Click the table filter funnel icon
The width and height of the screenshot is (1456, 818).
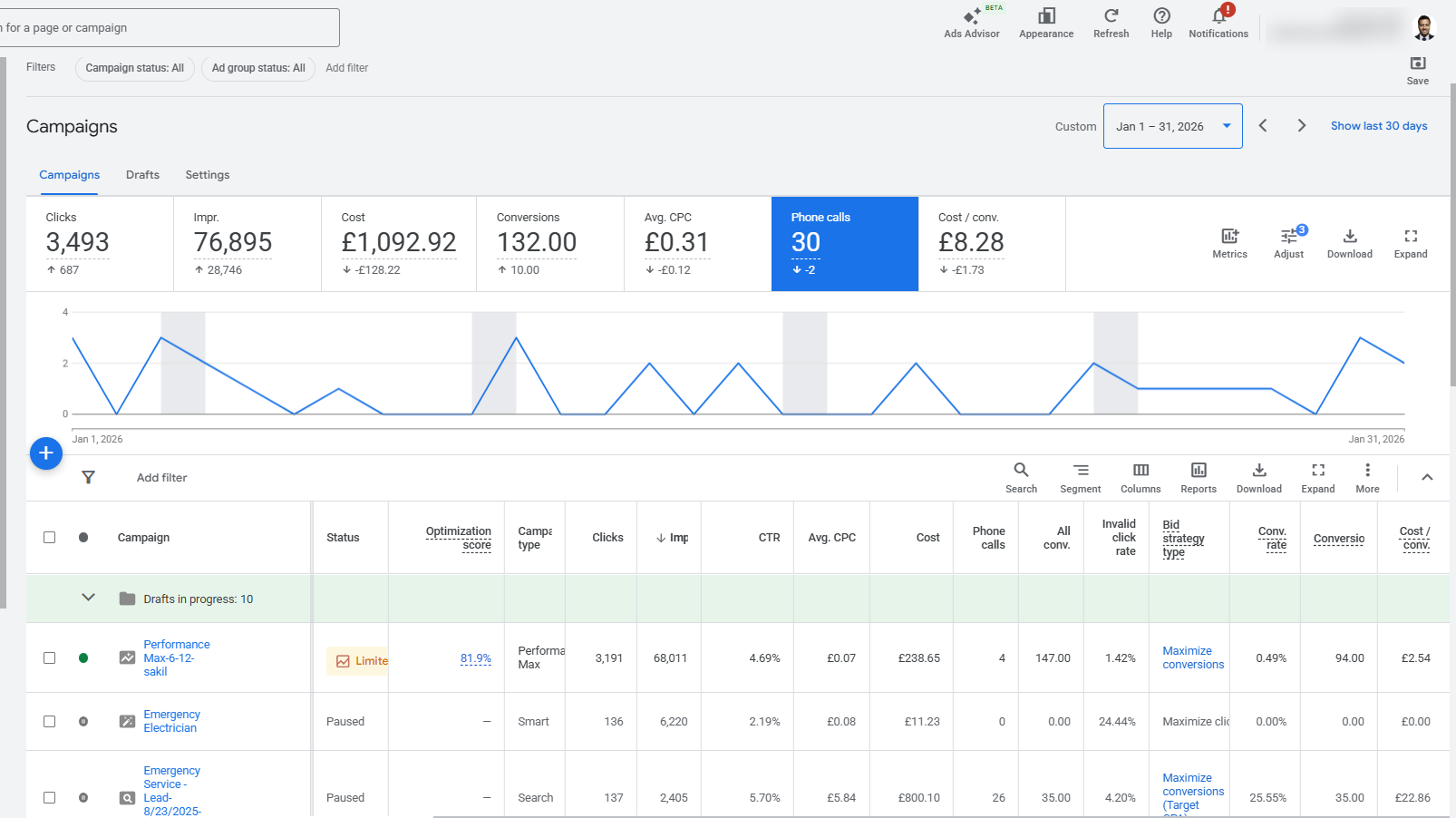[x=88, y=477]
